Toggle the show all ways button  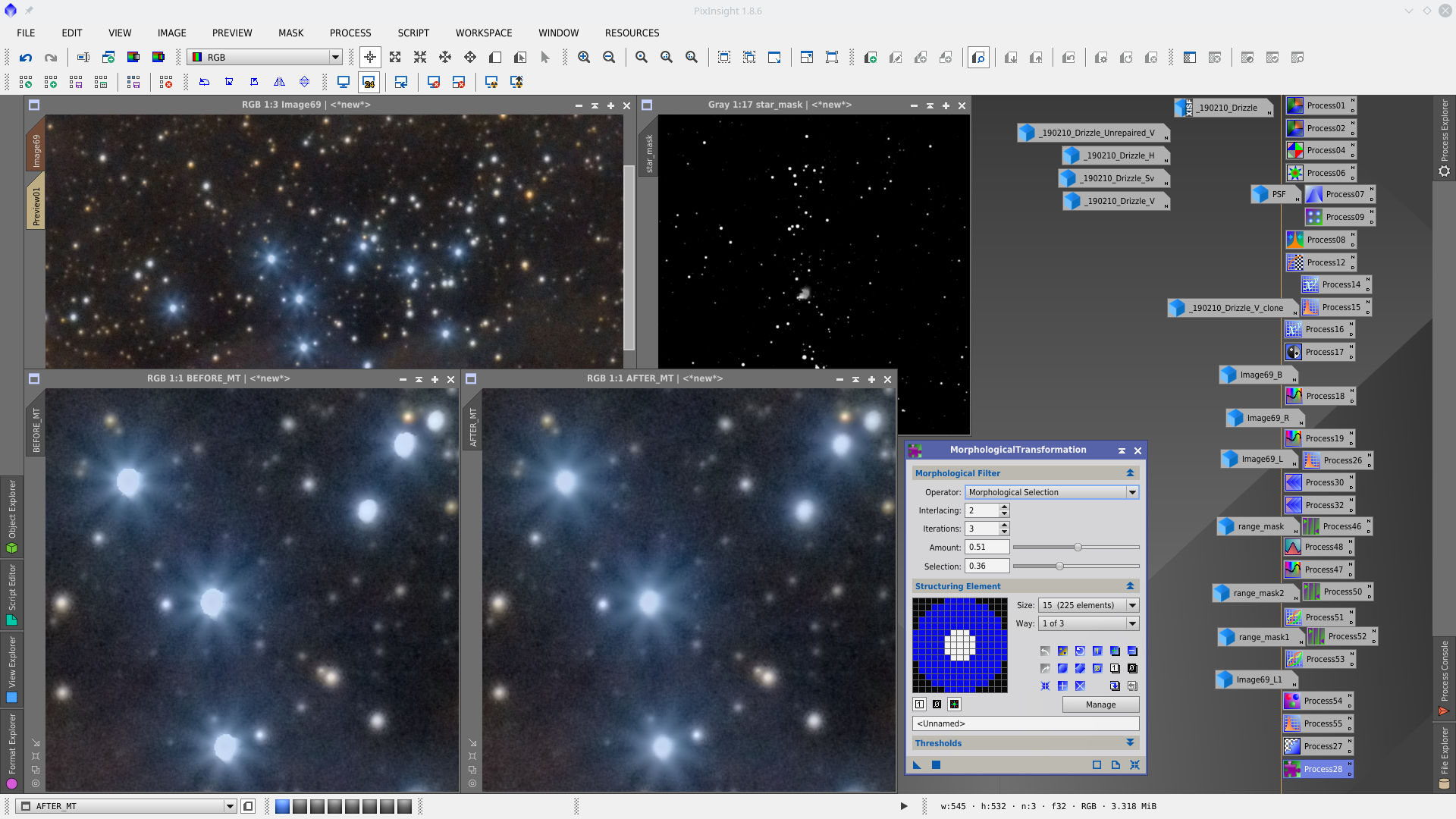[954, 704]
